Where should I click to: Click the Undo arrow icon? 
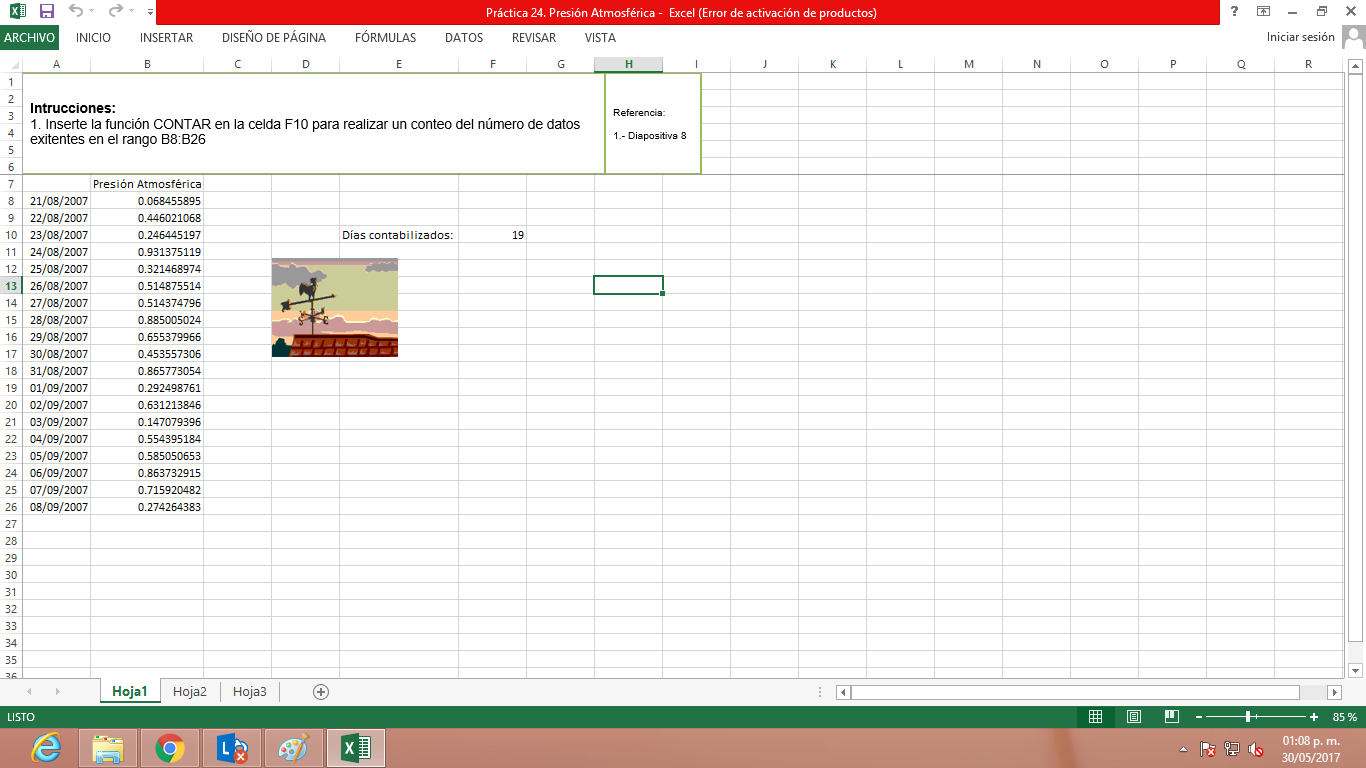78,12
